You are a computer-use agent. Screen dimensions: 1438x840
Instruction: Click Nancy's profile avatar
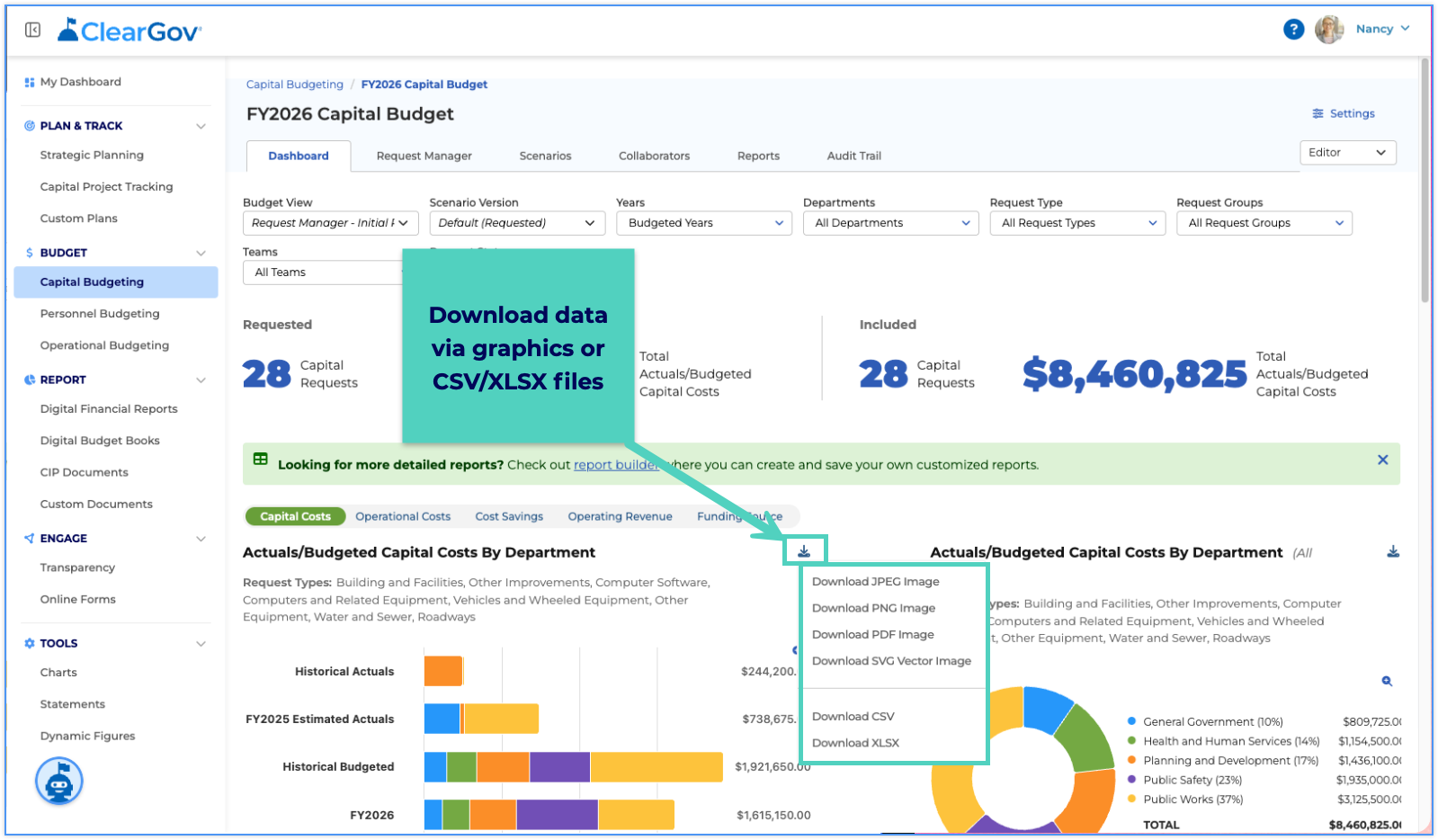tap(1329, 30)
